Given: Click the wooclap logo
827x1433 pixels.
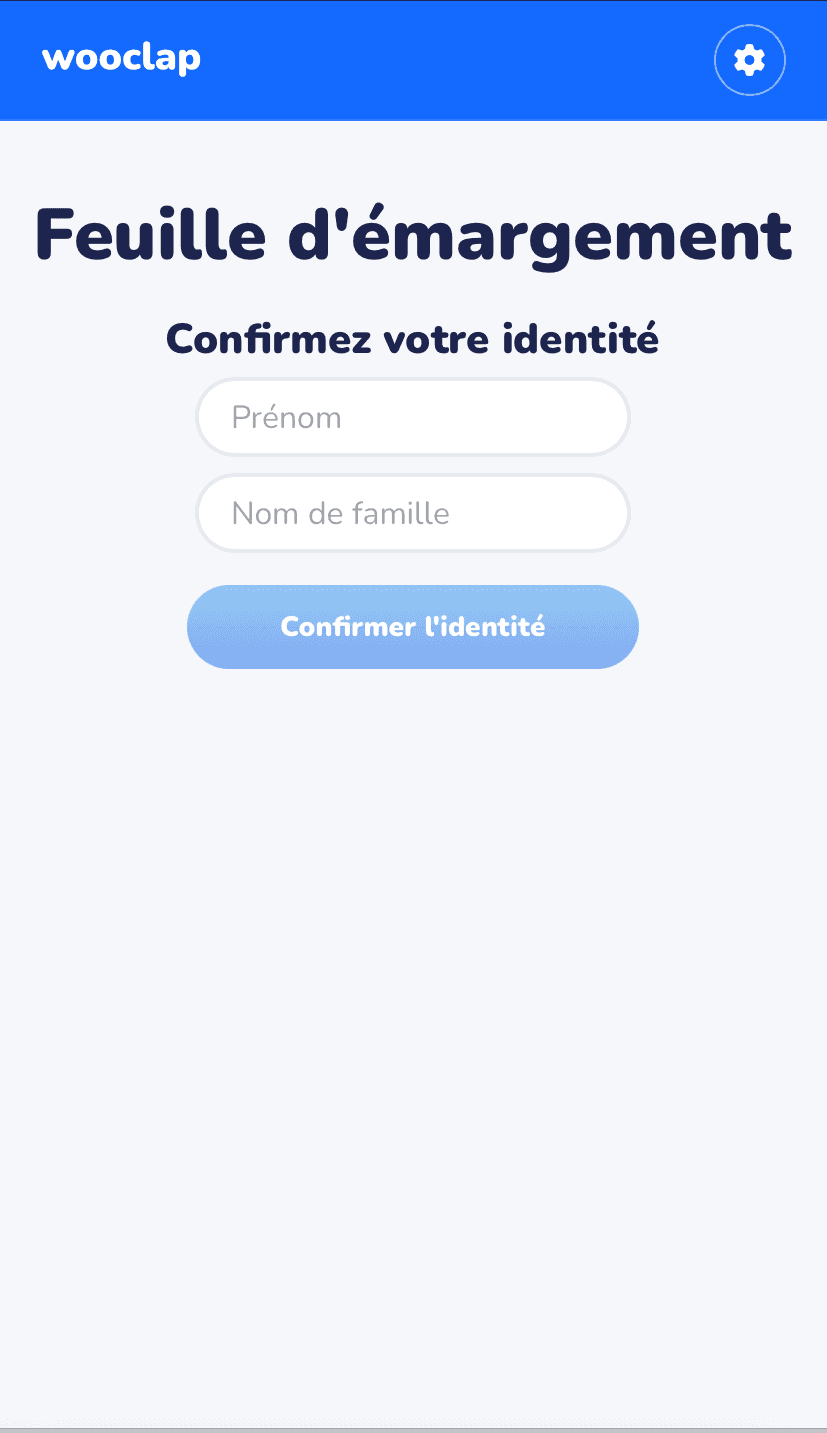Looking at the screenshot, I should click(x=121, y=58).
